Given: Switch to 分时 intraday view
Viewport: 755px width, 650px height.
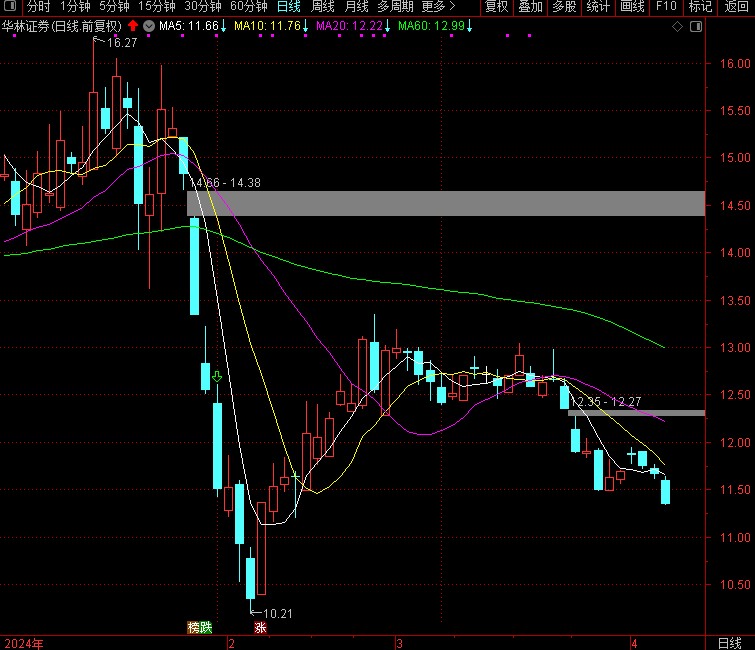Looking at the screenshot, I should [39, 6].
